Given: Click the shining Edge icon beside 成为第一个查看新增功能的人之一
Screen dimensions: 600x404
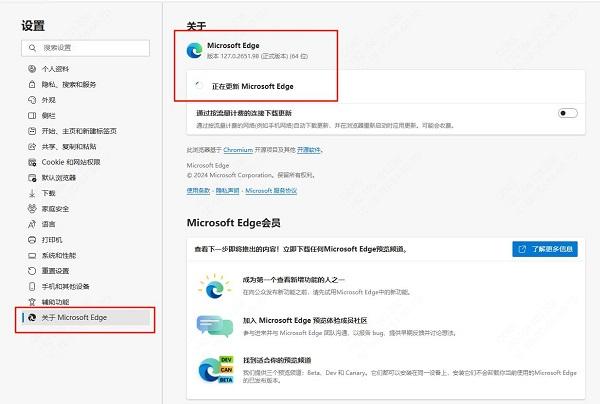Looking at the screenshot, I should coord(215,287).
